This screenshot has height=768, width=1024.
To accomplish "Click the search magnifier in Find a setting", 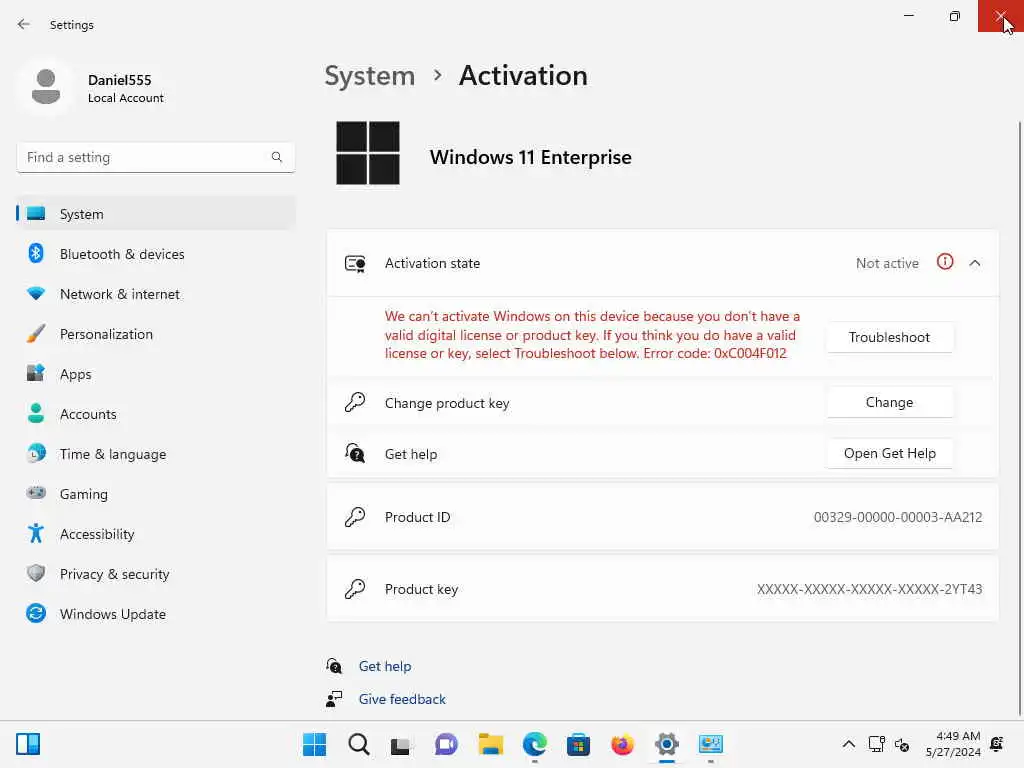I will (277, 157).
